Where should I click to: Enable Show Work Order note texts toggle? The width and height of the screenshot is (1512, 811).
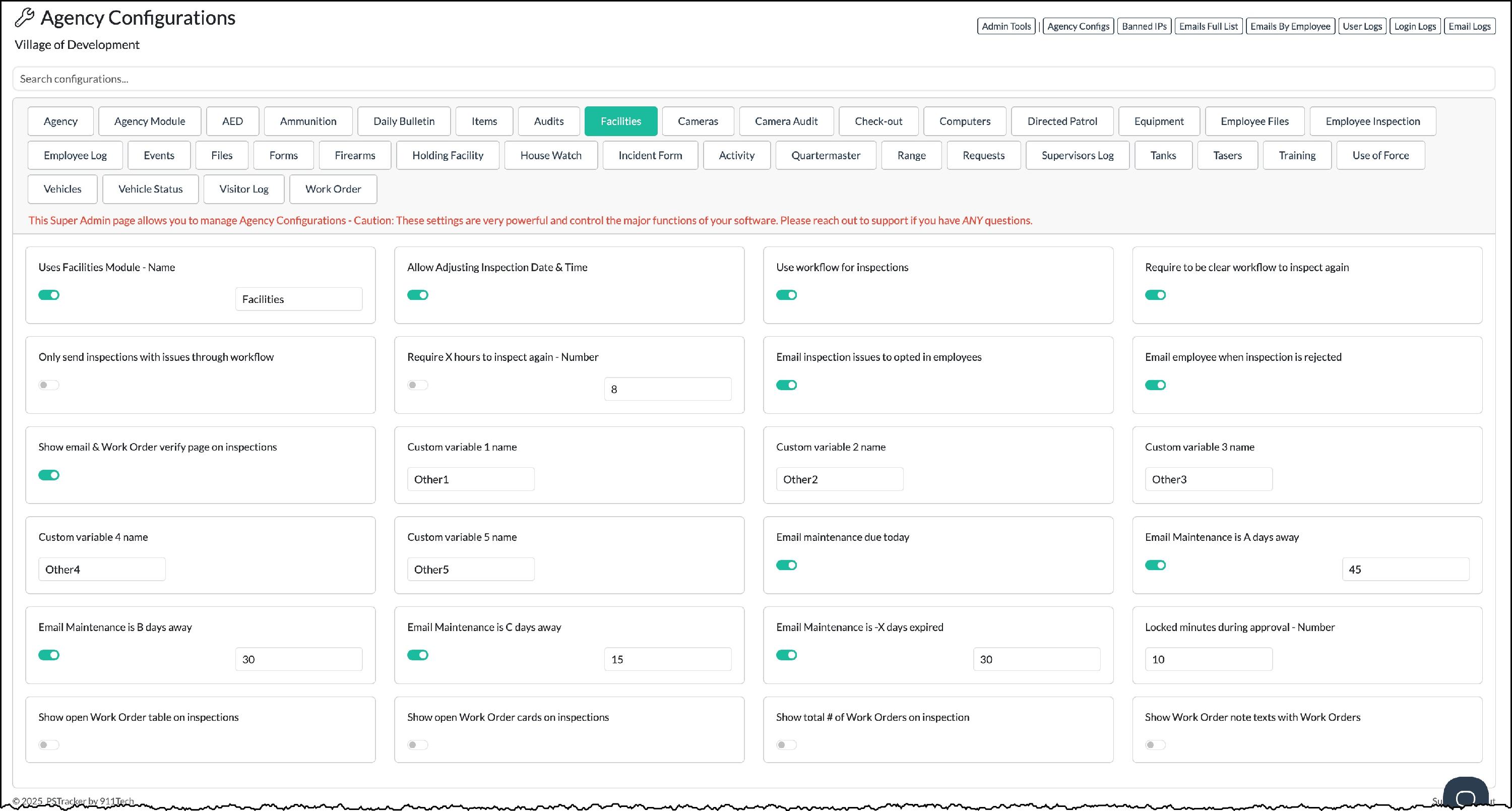click(1155, 744)
